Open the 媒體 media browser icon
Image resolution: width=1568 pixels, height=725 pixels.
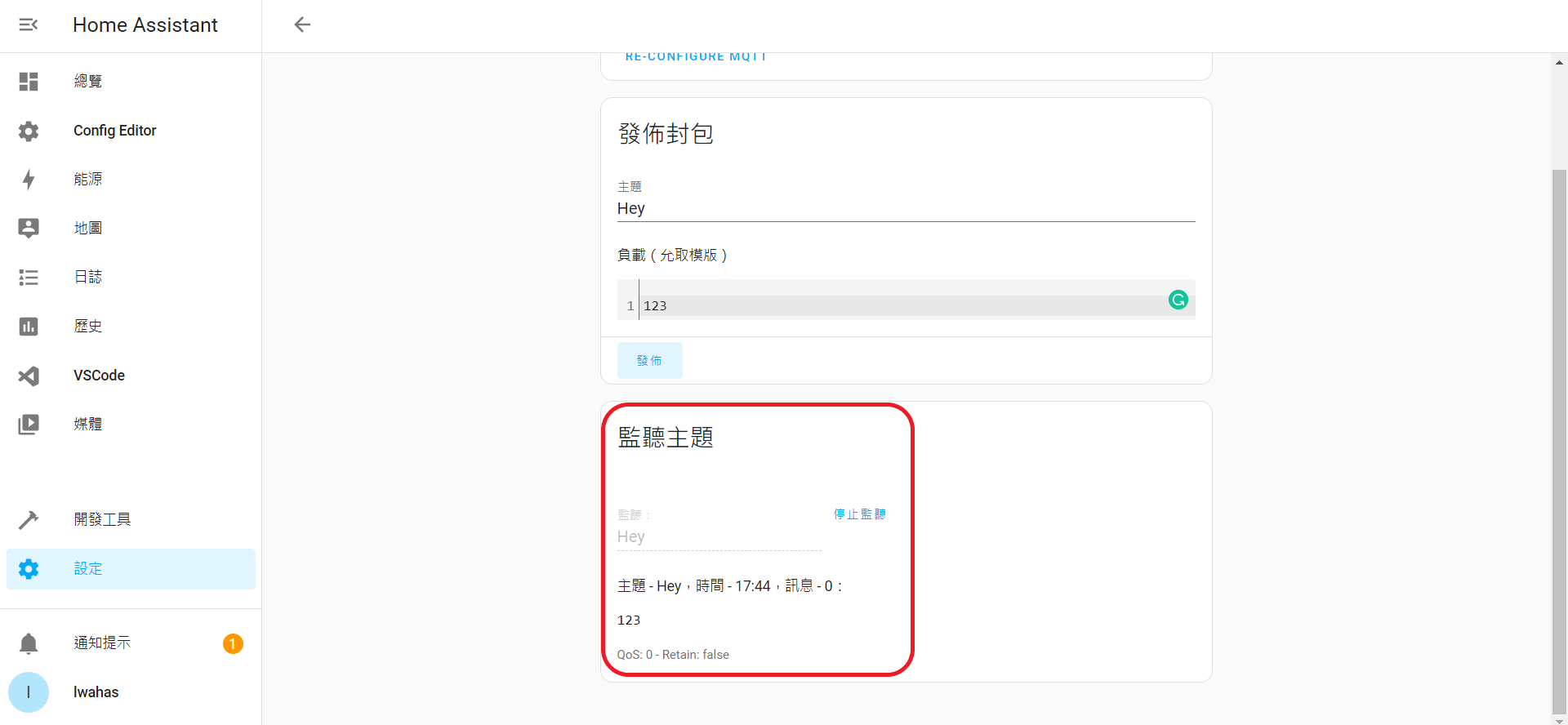29,425
